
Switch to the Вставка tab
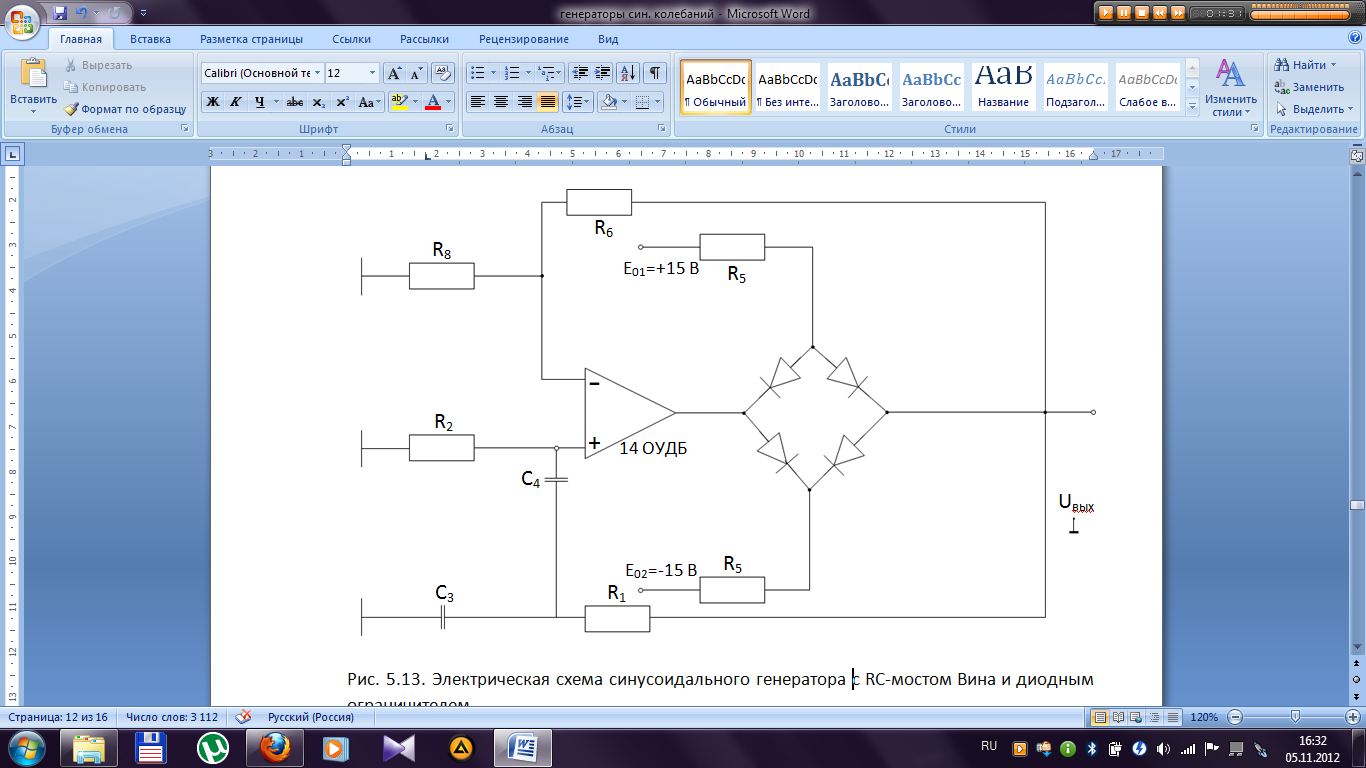coord(150,39)
